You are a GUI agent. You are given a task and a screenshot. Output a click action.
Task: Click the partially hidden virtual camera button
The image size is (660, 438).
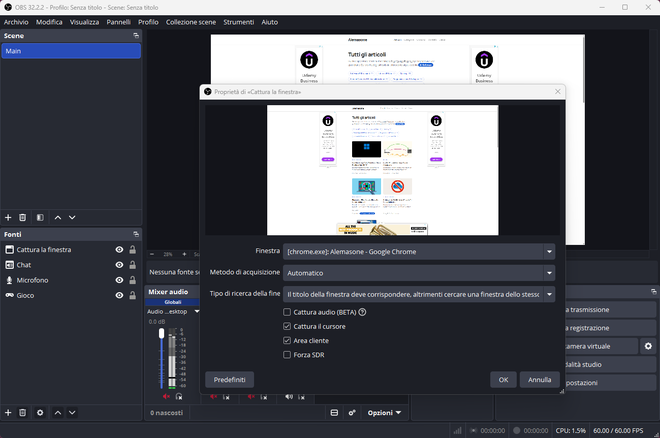click(x=602, y=346)
